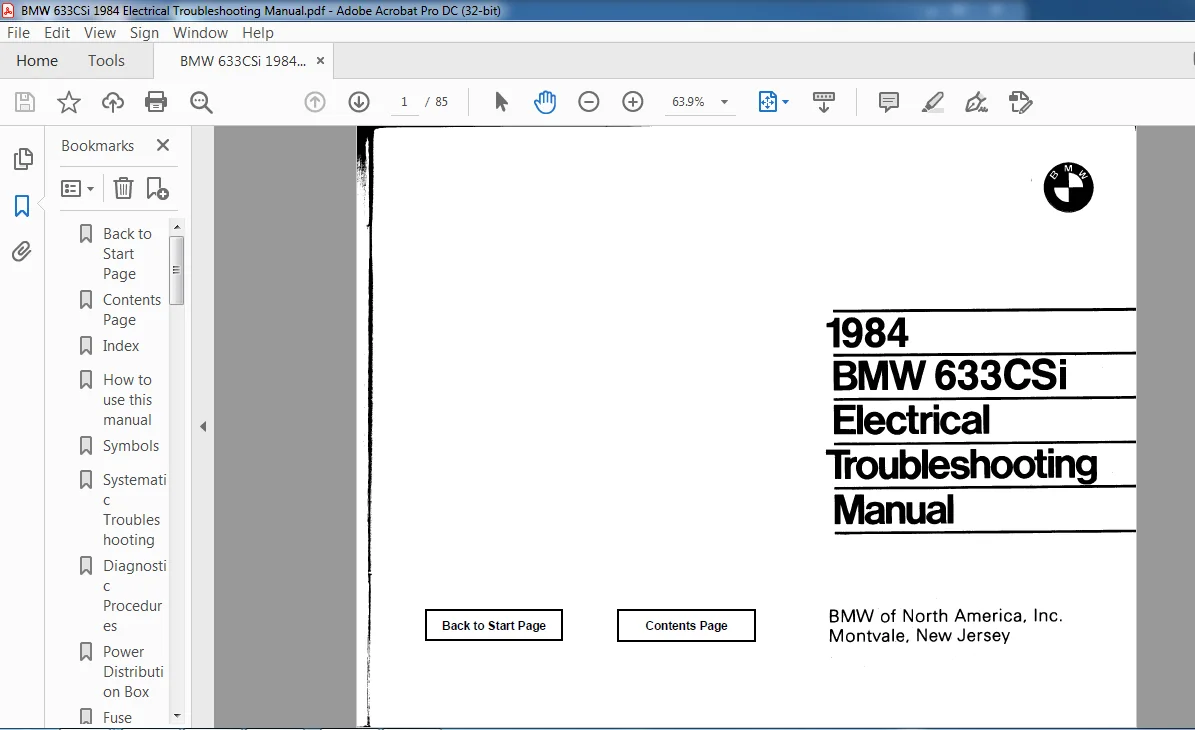The image size is (1195, 730).
Task: Print the document with printer icon
Action: [x=156, y=102]
